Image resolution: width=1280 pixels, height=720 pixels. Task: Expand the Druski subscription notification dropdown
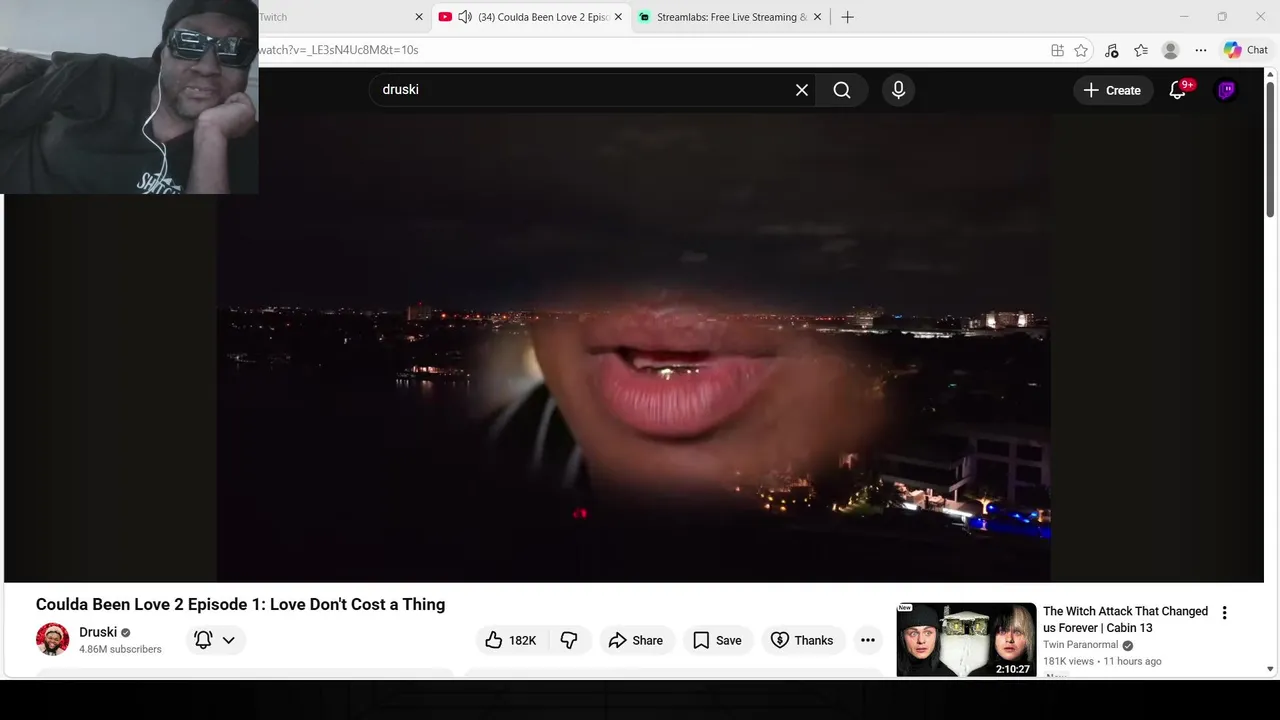point(216,640)
